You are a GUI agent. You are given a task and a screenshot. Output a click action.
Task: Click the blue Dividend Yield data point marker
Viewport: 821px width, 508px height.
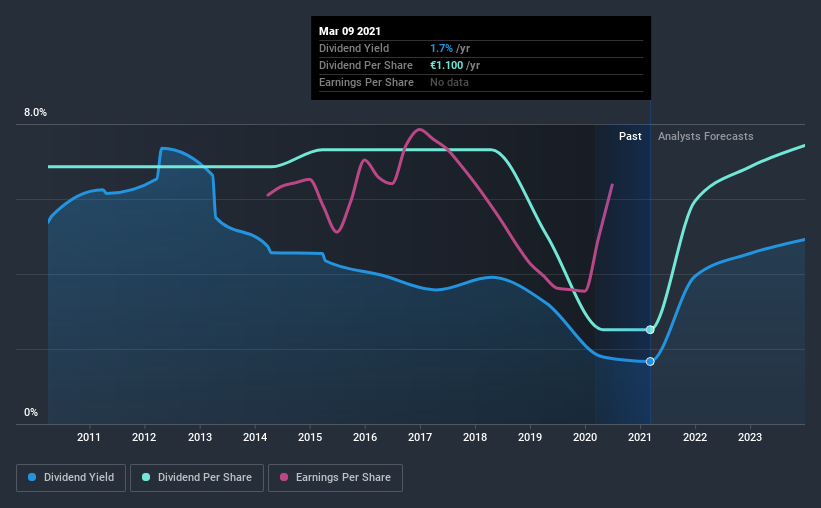click(x=650, y=361)
